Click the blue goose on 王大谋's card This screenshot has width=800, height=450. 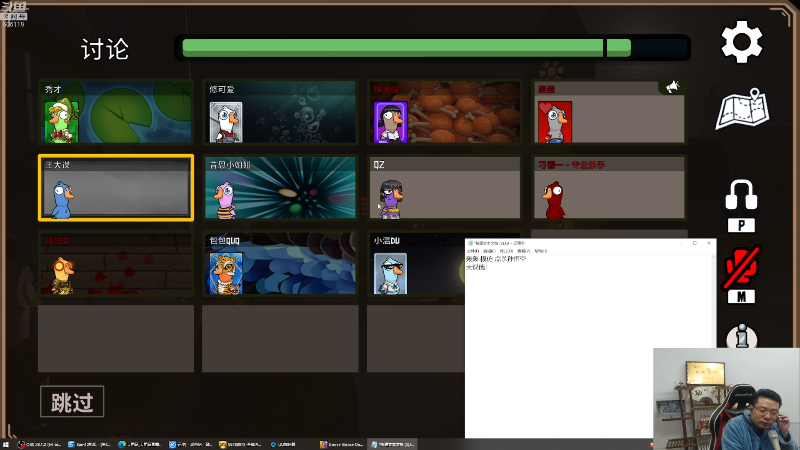coord(62,201)
